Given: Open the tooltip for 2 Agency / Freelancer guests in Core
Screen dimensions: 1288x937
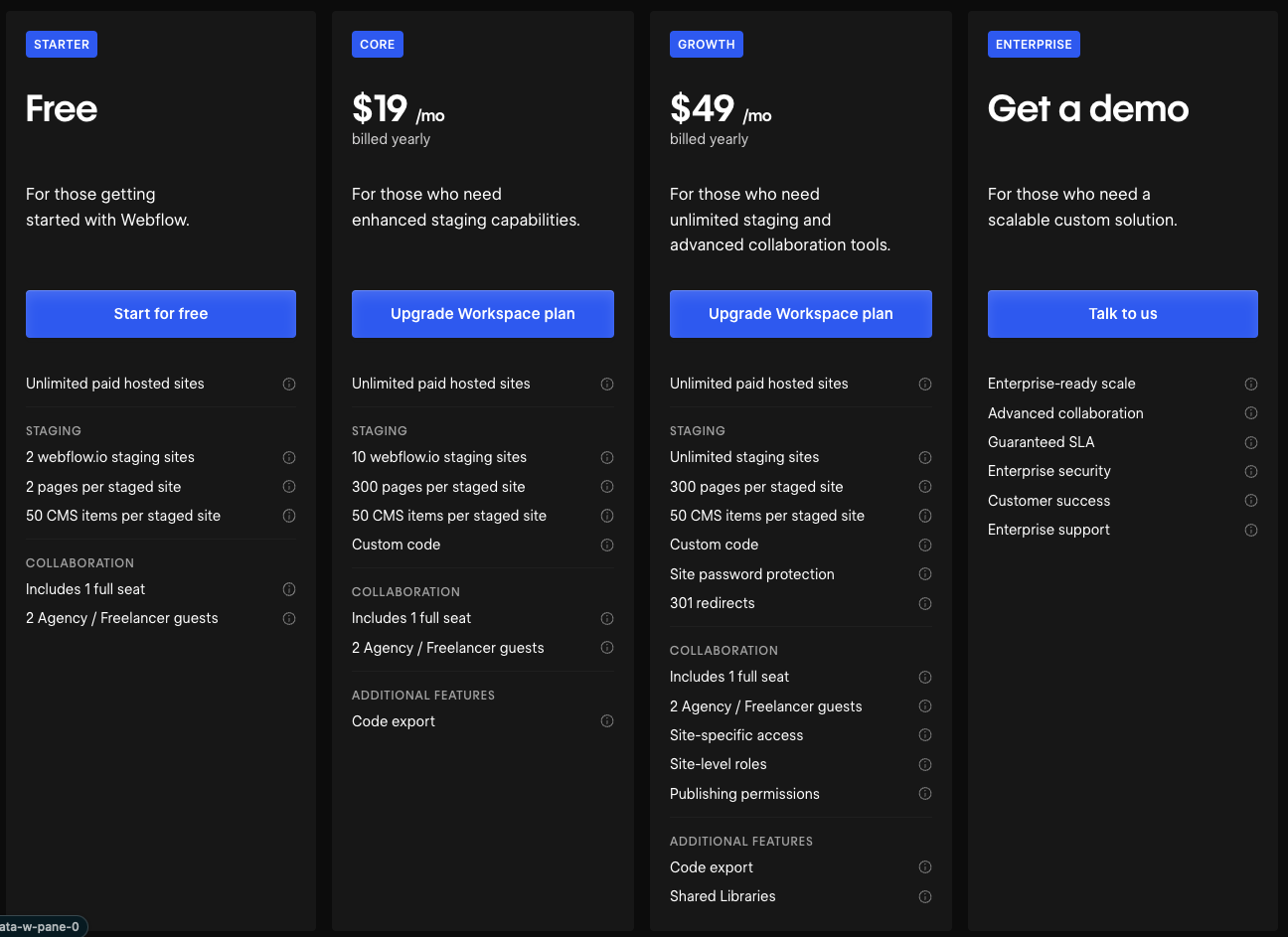Looking at the screenshot, I should tap(607, 647).
